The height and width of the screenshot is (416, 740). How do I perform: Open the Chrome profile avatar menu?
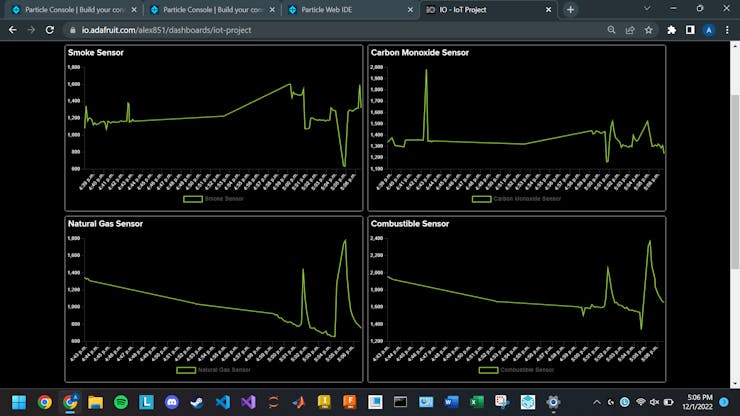pyautogui.click(x=708, y=30)
